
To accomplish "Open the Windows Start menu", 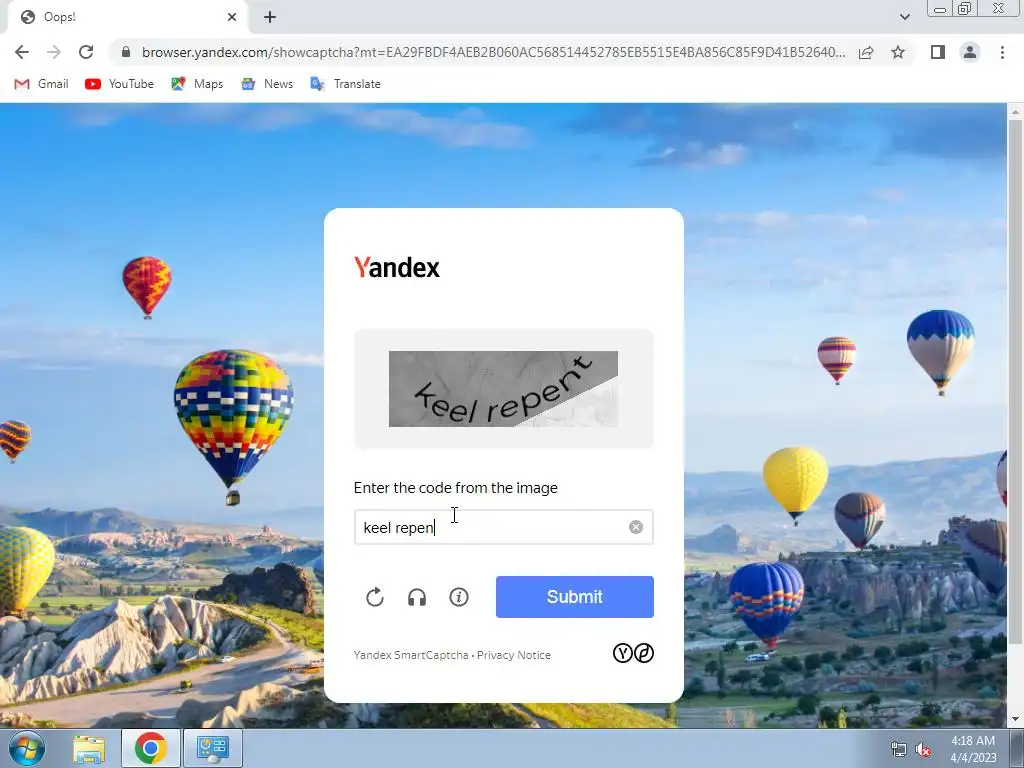I will [27, 748].
